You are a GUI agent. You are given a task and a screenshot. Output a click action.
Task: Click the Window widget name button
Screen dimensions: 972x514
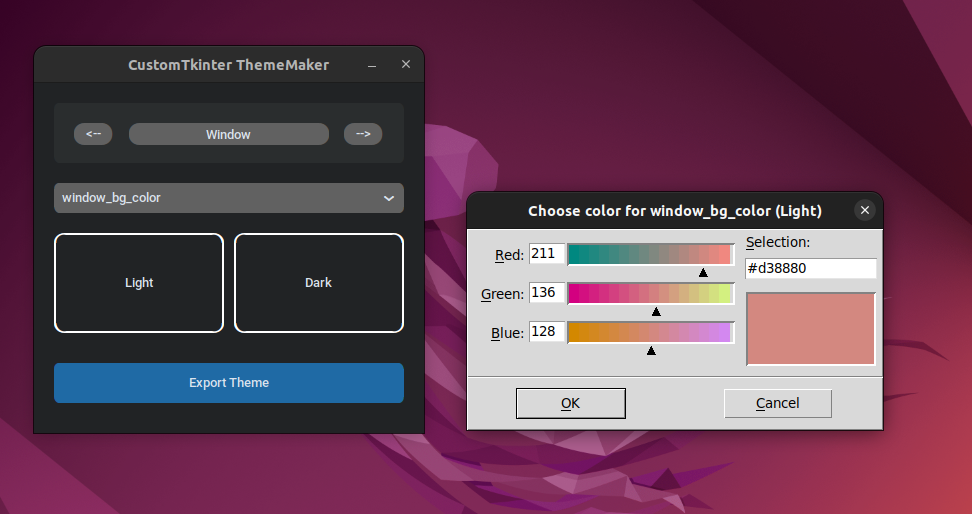(x=229, y=134)
